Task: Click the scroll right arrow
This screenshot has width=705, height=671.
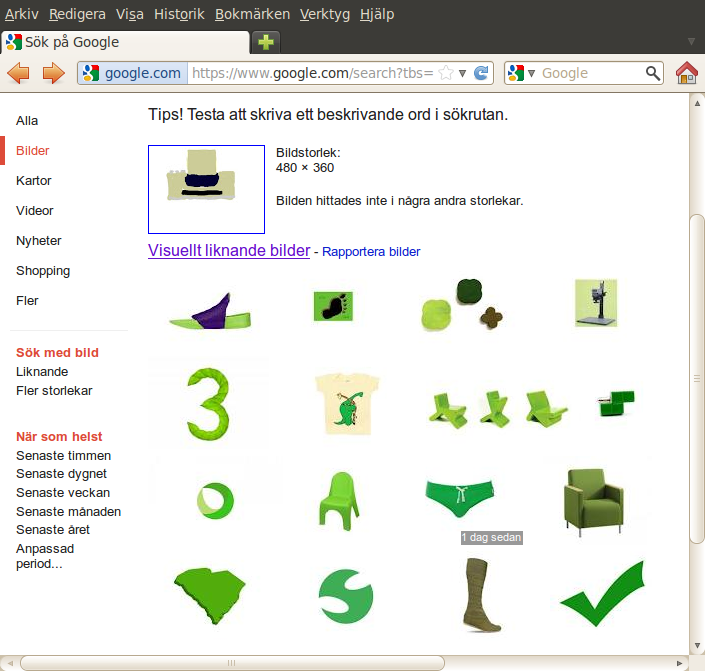Action: tap(679, 663)
